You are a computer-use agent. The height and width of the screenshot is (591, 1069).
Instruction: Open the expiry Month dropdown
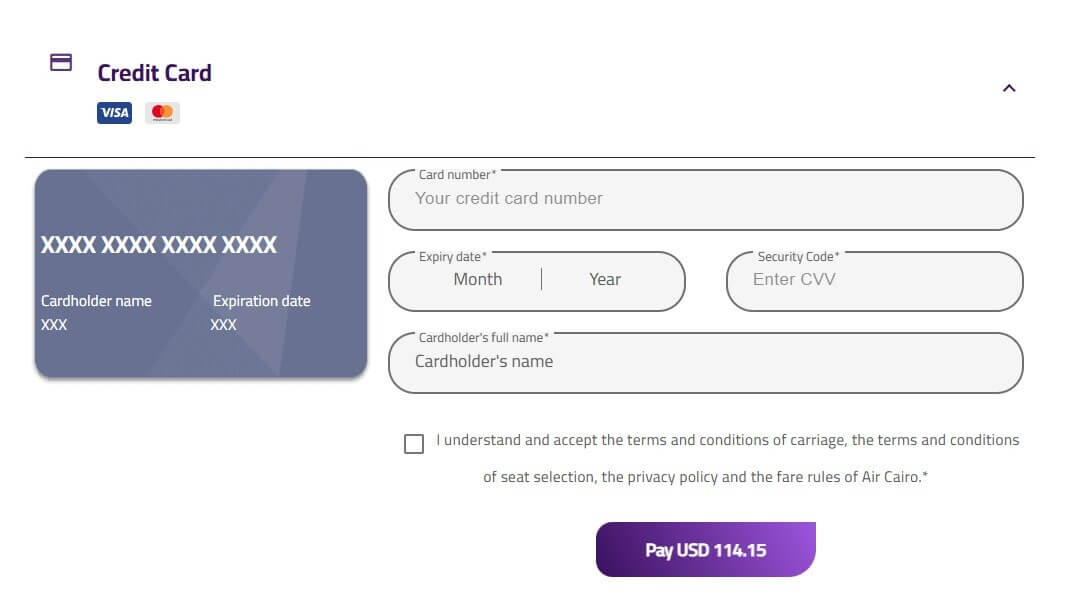click(x=478, y=279)
